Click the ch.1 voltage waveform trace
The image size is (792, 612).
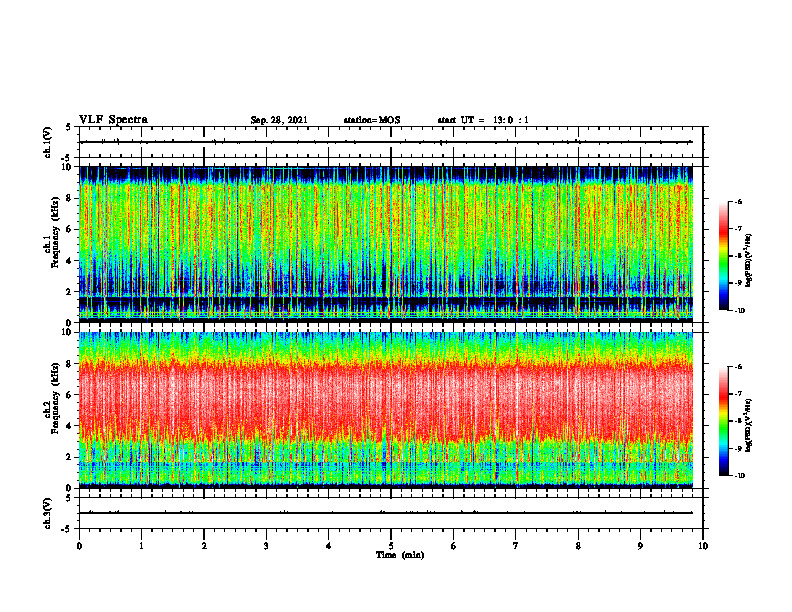click(x=386, y=142)
